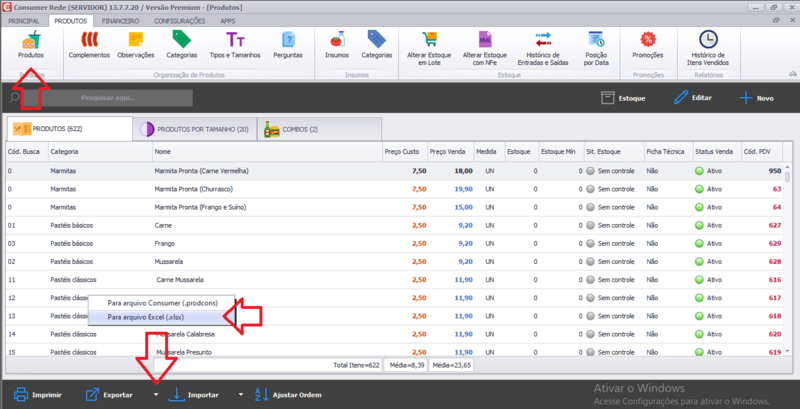The width and height of the screenshot is (800, 409).
Task: Sort by Status Venda column header
Action: pyautogui.click(x=716, y=151)
